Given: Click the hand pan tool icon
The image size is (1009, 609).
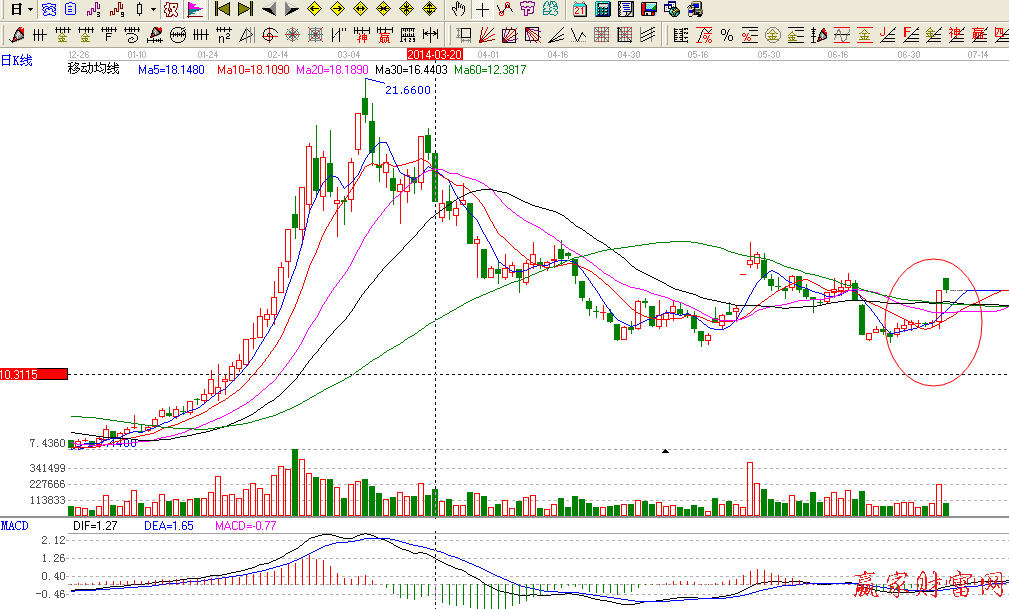Looking at the screenshot, I should [x=458, y=10].
